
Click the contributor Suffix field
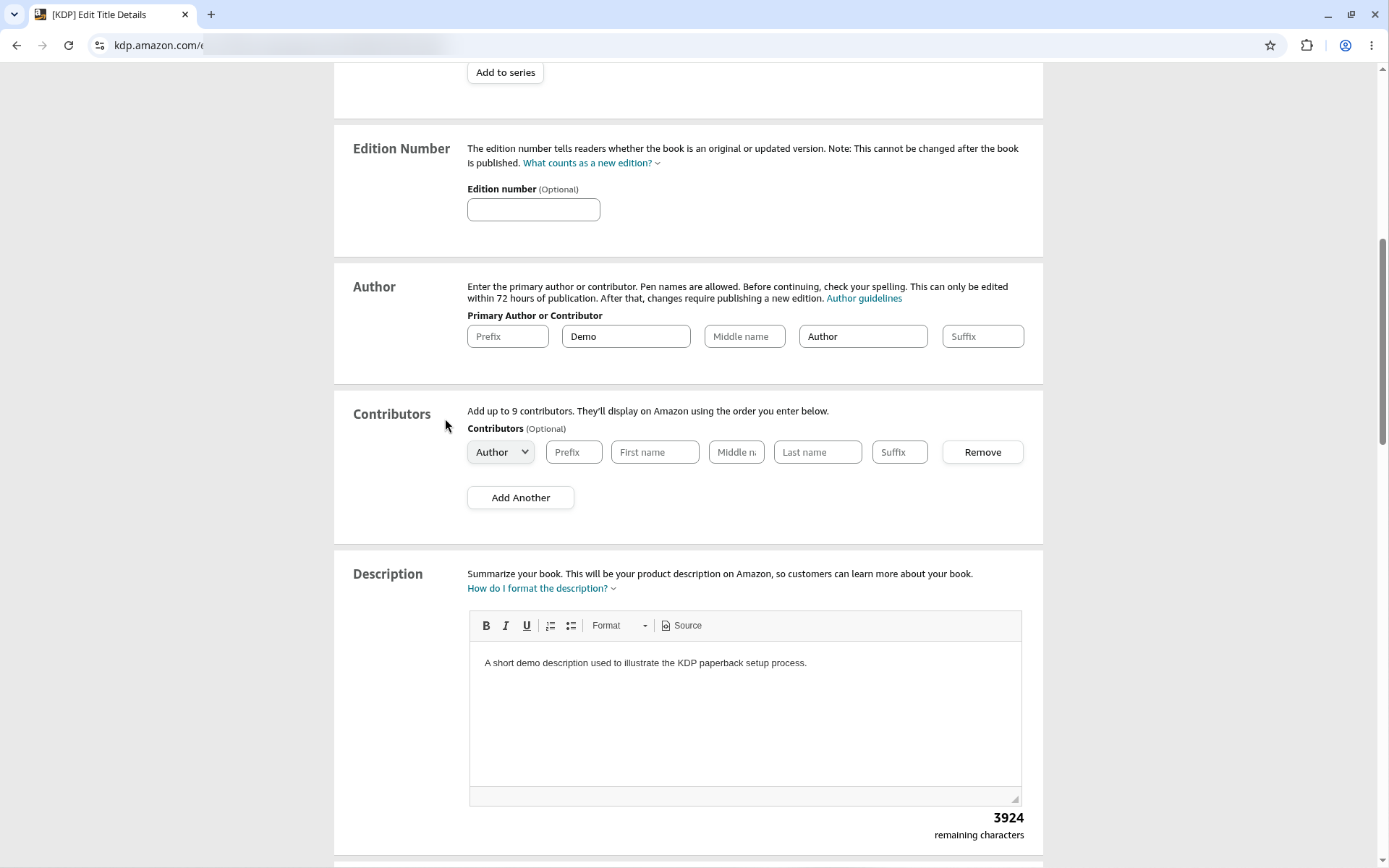tap(900, 452)
